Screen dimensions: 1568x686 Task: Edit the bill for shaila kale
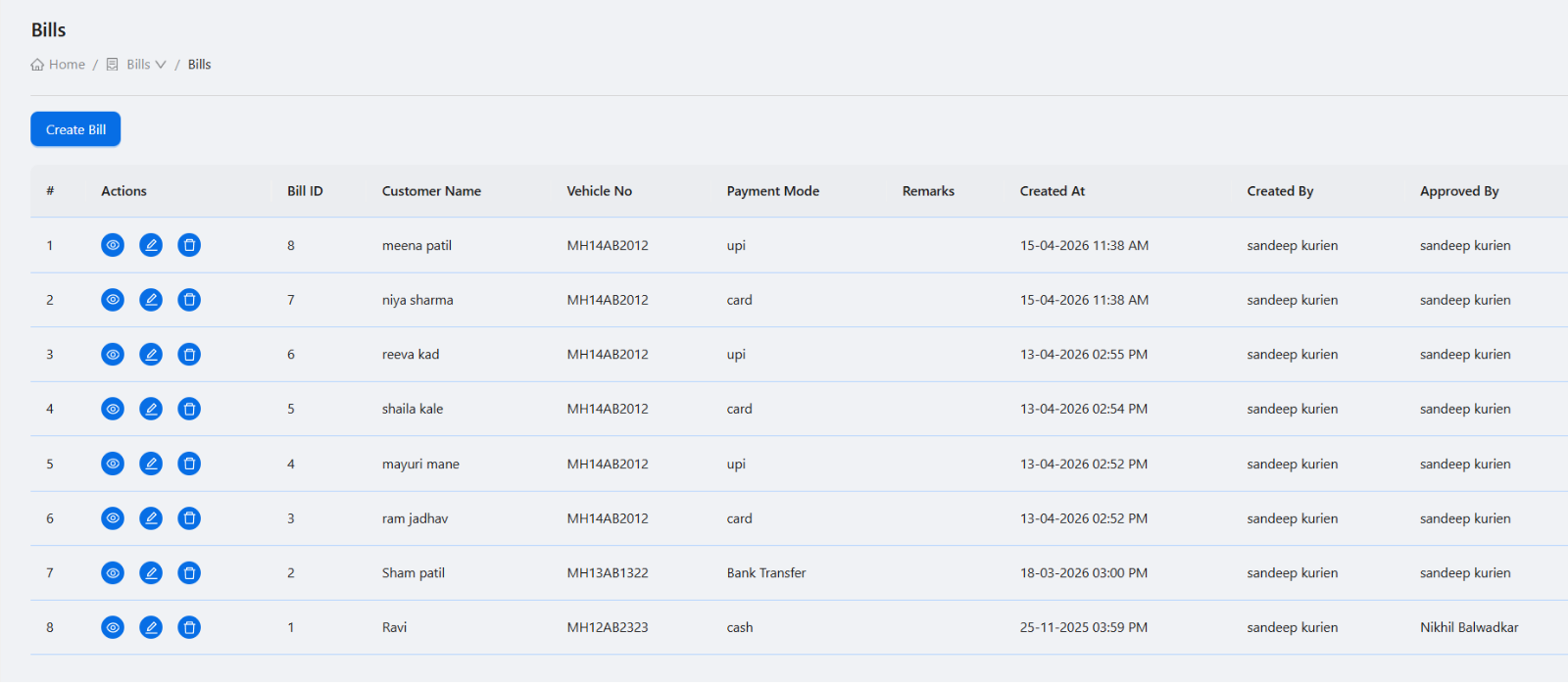151,409
